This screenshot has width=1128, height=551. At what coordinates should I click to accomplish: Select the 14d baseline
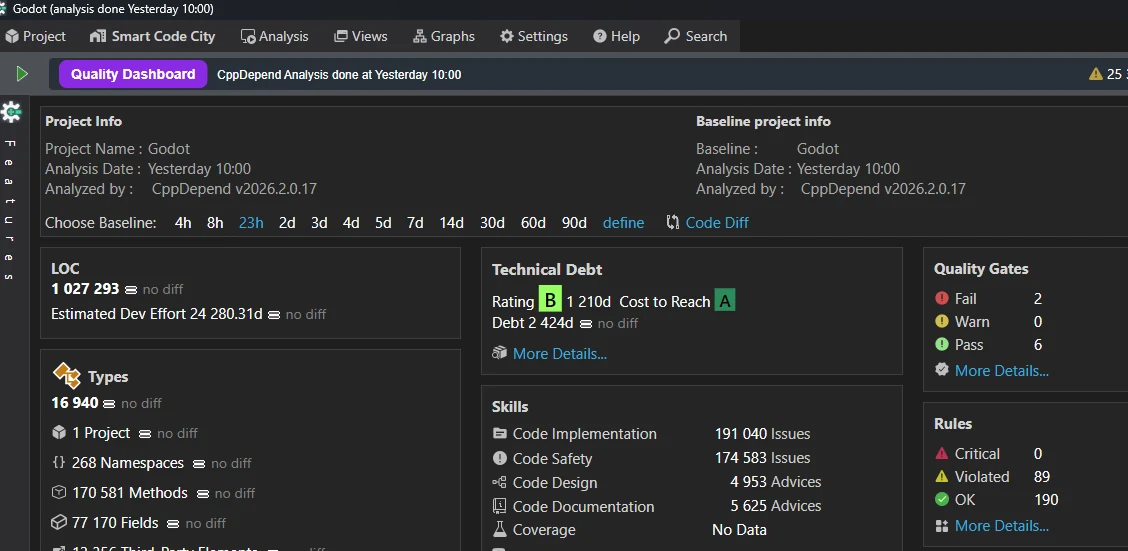pos(452,223)
